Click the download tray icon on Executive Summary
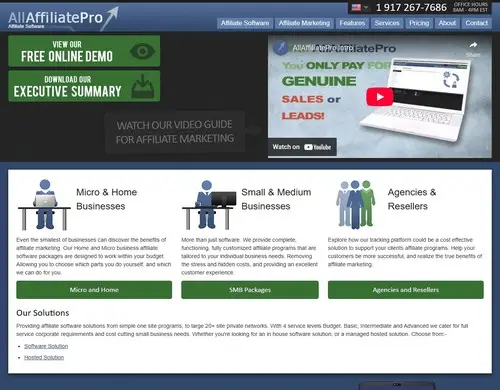The height and width of the screenshot is (390, 500). [x=143, y=86]
